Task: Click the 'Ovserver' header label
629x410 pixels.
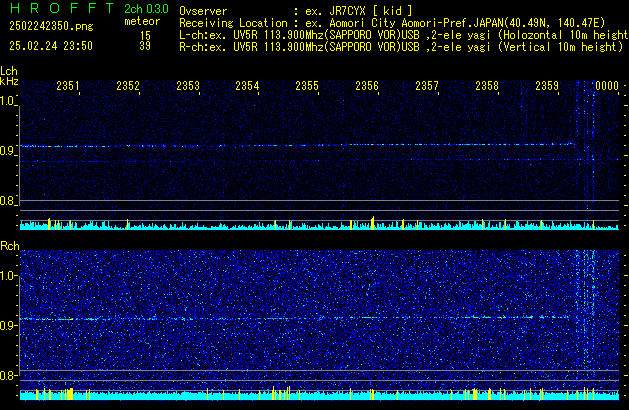Action: click(x=203, y=11)
